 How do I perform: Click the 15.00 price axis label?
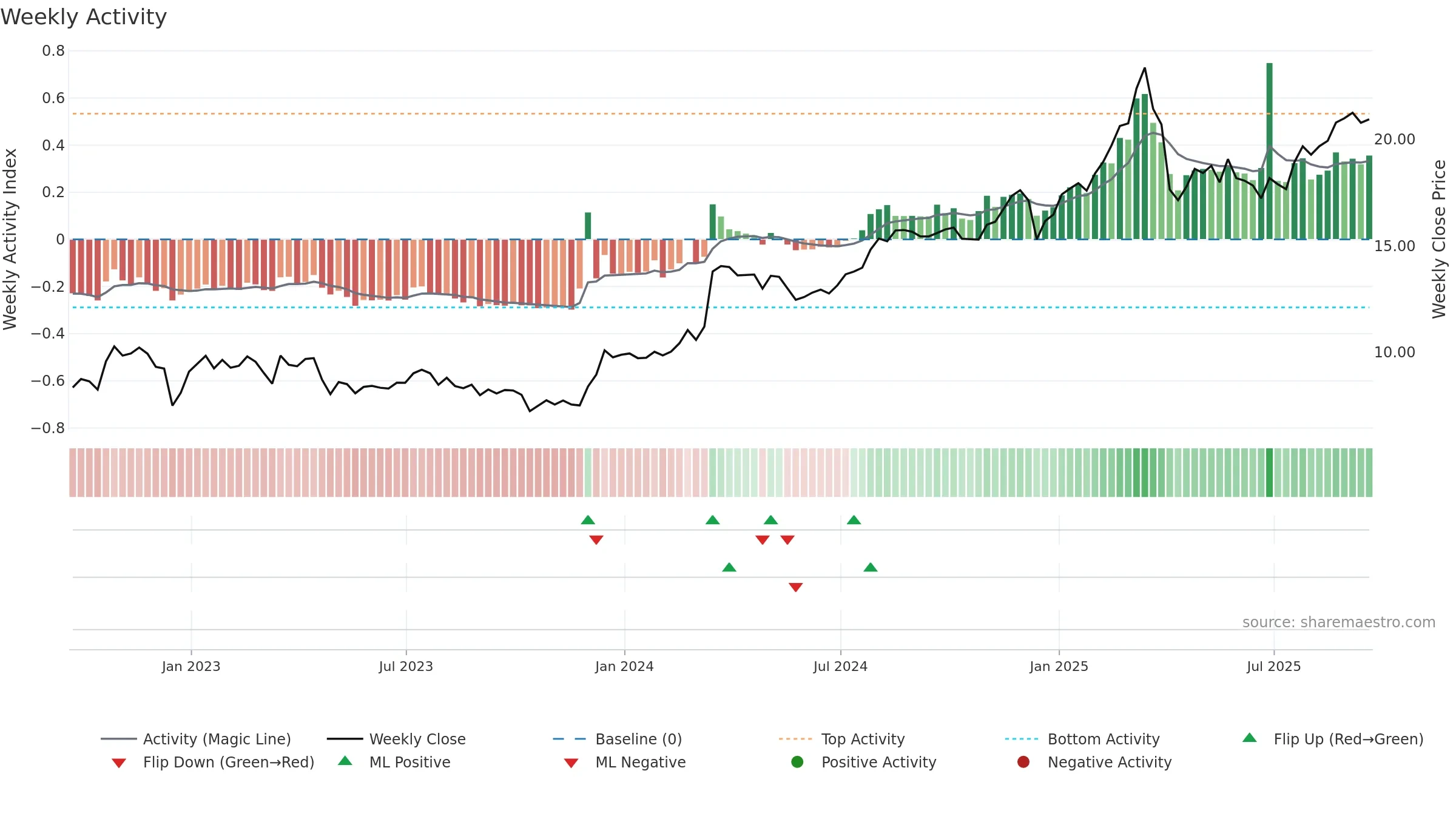point(1394,246)
